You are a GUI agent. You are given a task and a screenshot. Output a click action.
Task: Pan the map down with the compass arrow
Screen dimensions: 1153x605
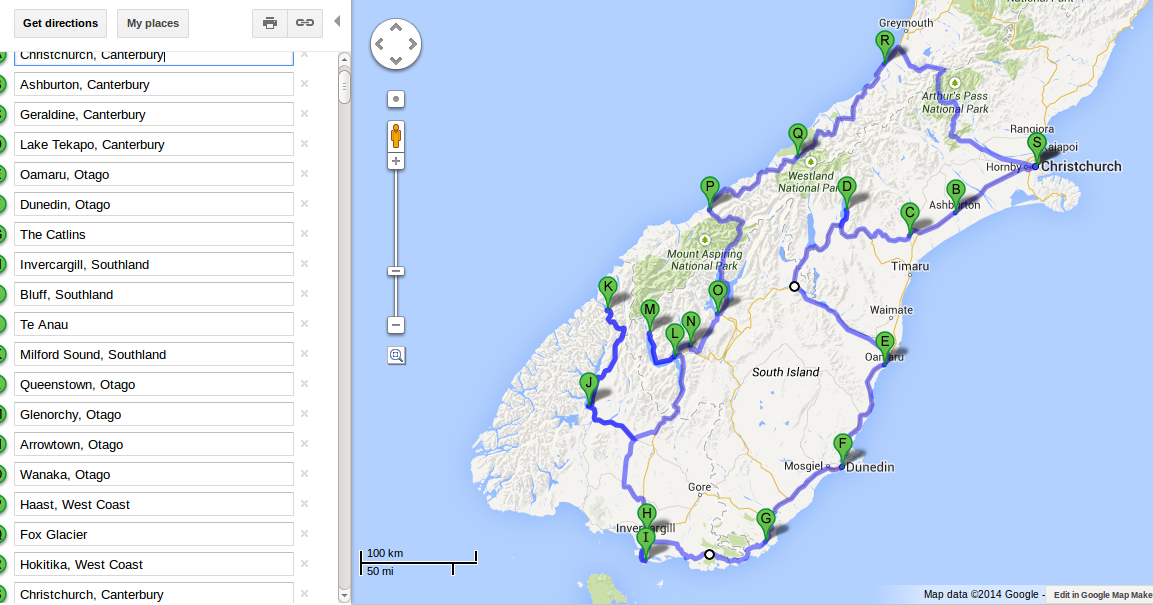pos(396,60)
